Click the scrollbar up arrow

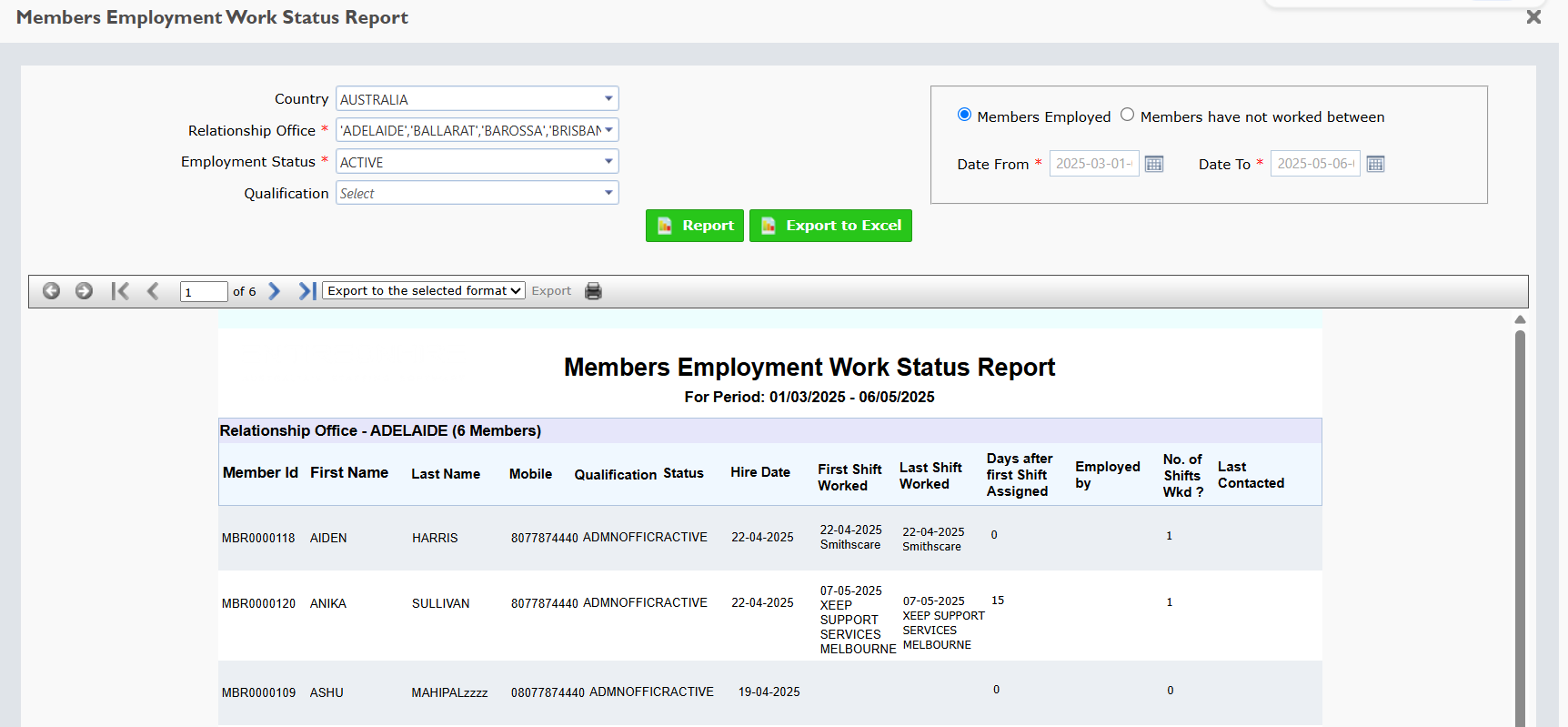(1520, 319)
